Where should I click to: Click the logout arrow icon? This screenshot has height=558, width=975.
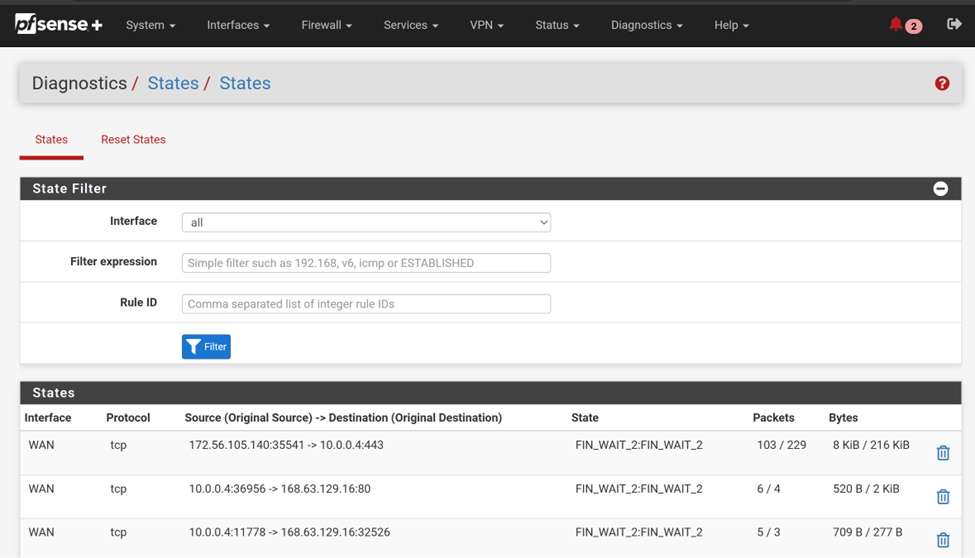[954, 24]
